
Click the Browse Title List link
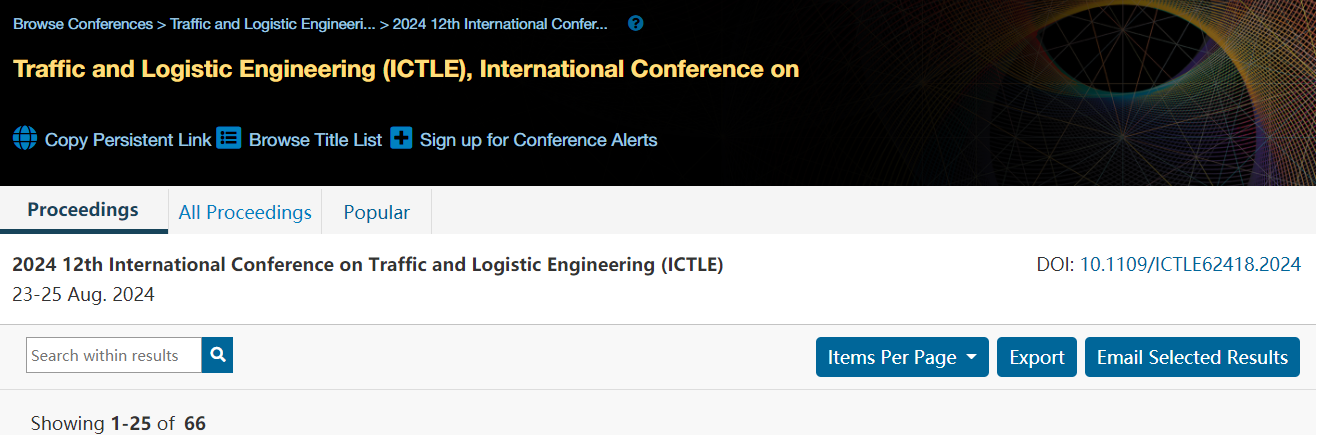[x=315, y=140]
